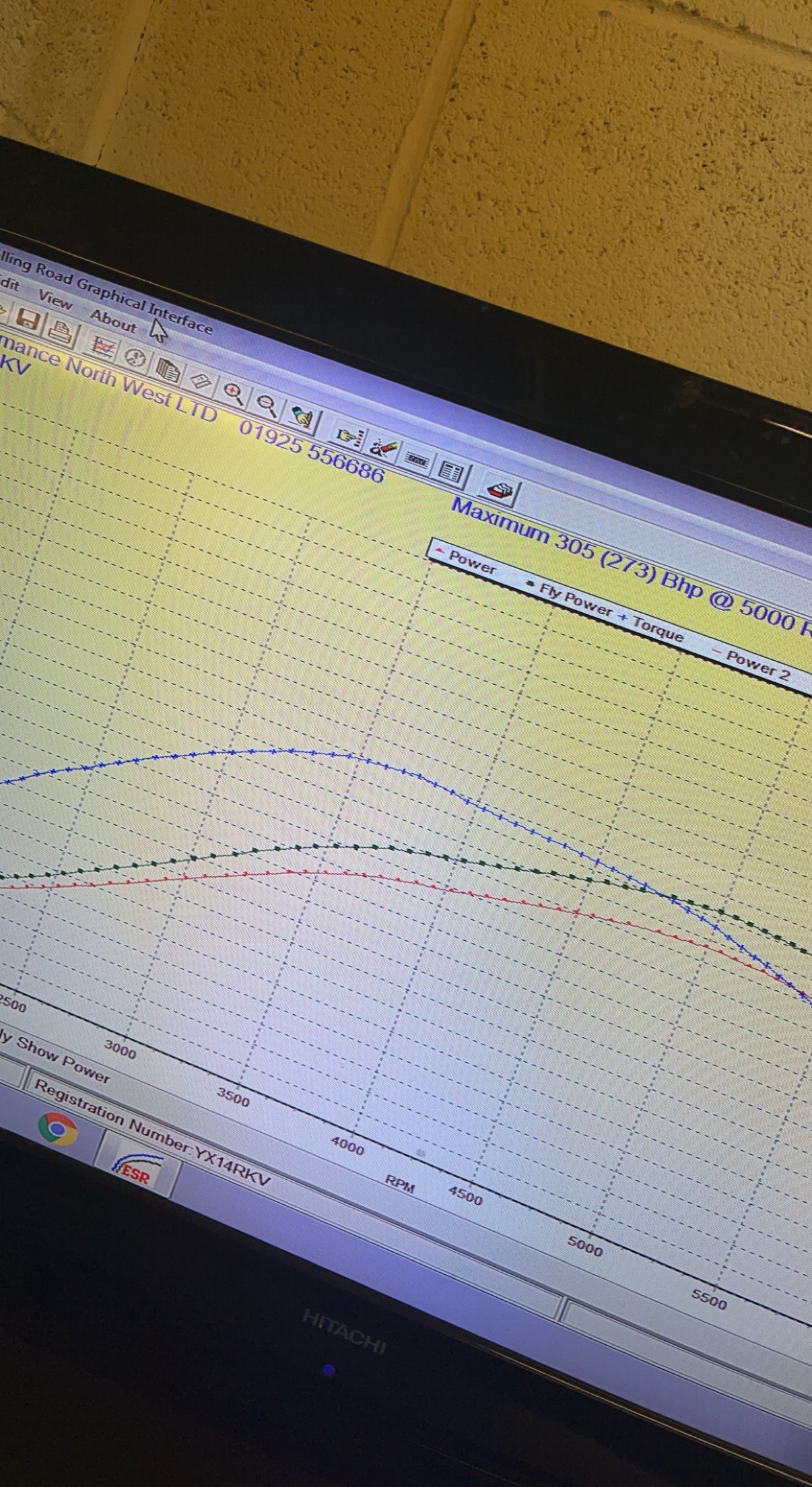Click the Graphical Interface window title bar
Screen dimensions: 812x1487
click(108, 292)
